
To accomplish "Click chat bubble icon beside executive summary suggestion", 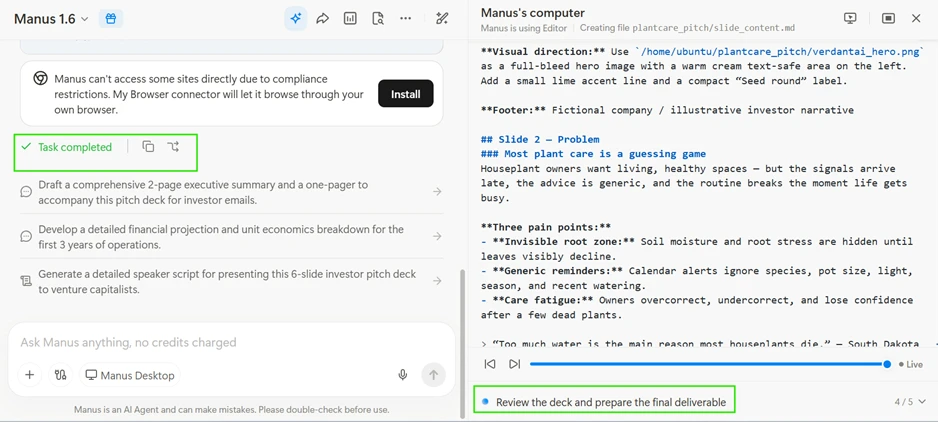I will (26, 192).
